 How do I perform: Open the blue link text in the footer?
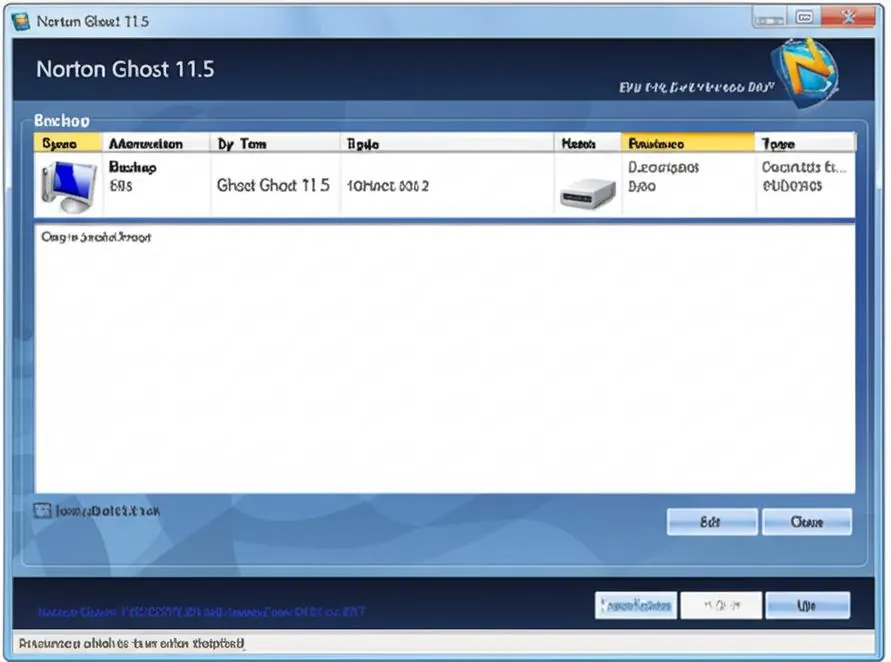(201, 611)
